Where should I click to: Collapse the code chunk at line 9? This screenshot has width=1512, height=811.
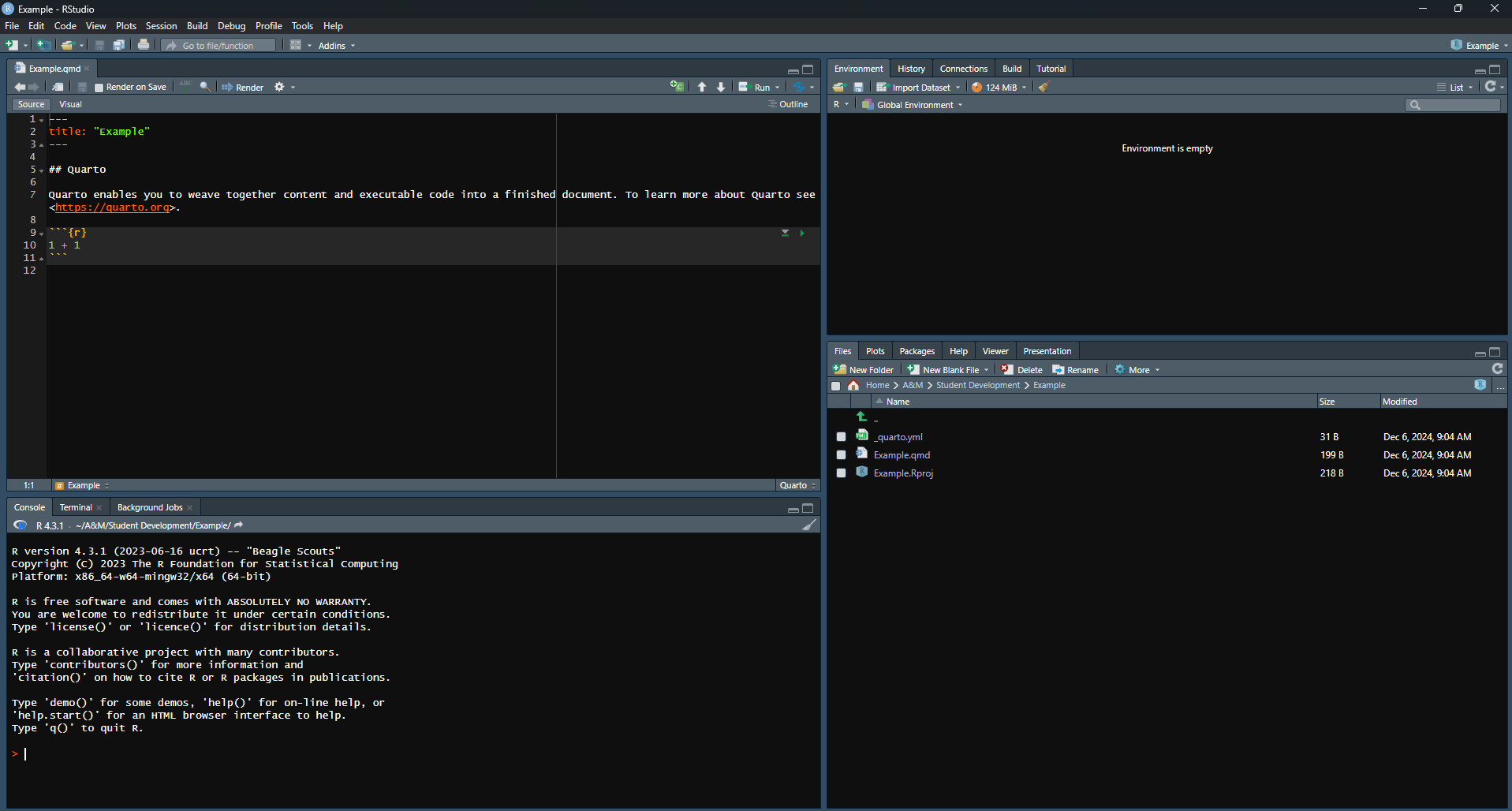(41, 233)
